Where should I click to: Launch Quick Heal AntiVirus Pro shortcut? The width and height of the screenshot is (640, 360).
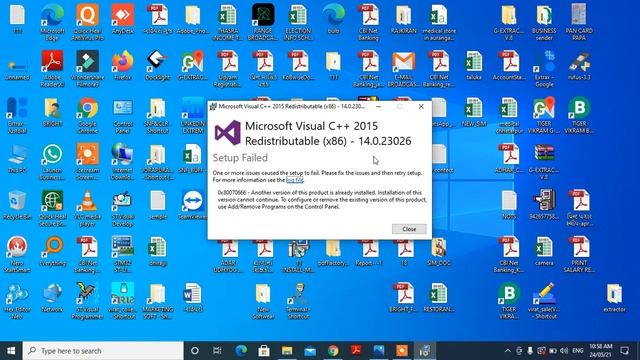pyautogui.click(x=87, y=22)
